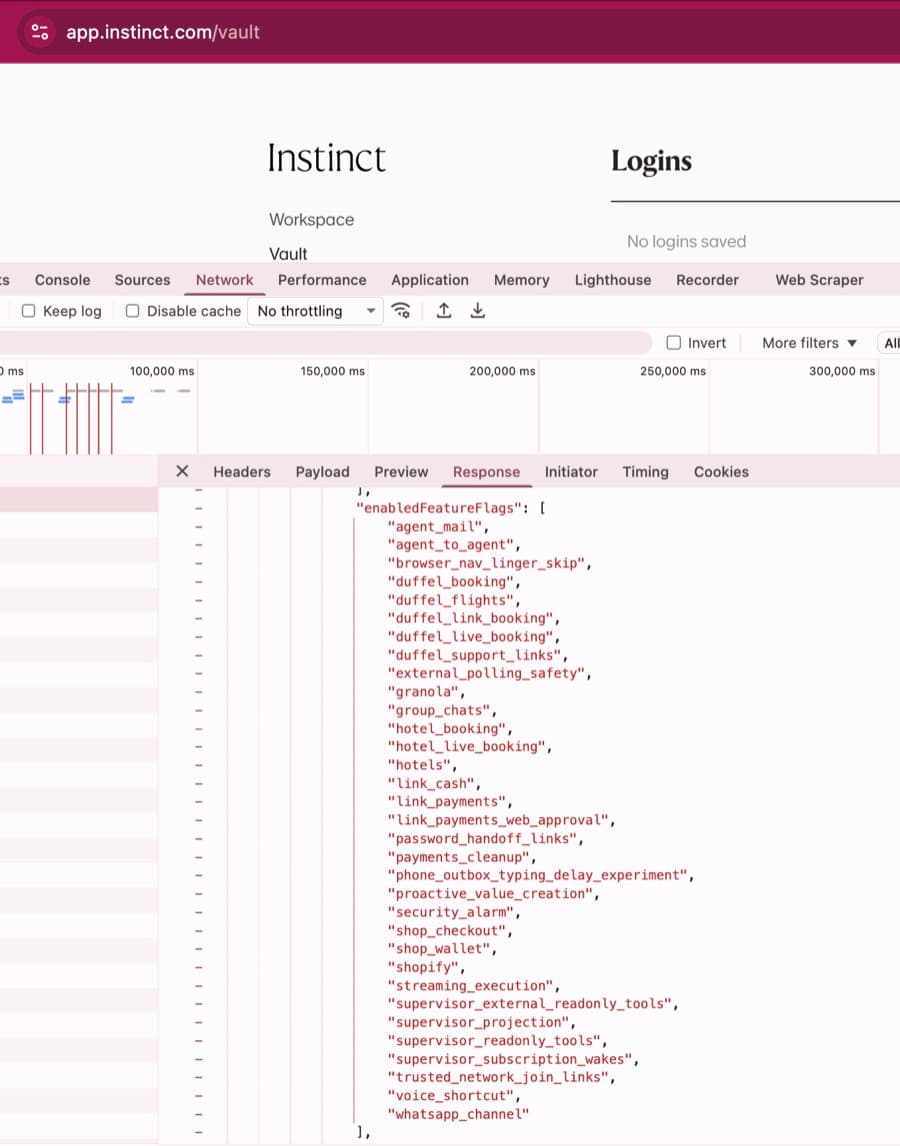The width and height of the screenshot is (900, 1146).
Task: Select the Response tab
Action: [486, 472]
